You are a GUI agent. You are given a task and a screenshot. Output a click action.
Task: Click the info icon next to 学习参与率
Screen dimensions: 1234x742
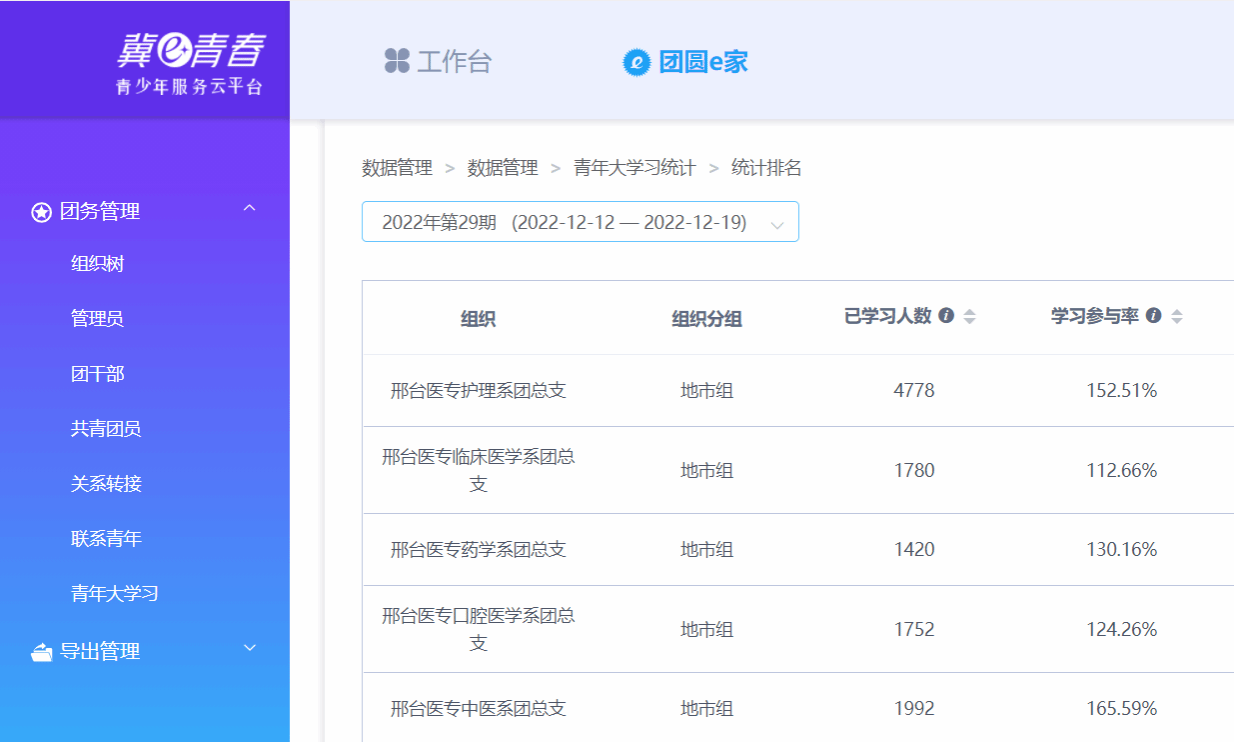1153,316
